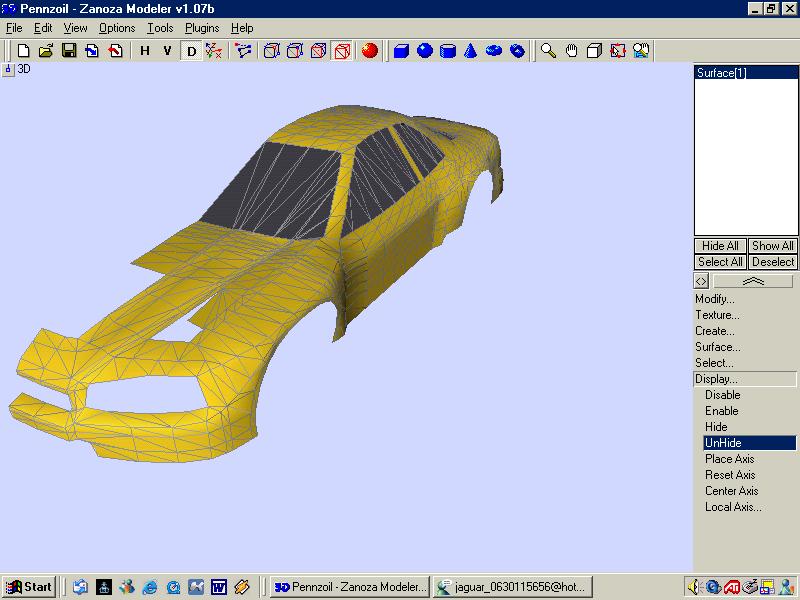Open the Plugins menu
Image resolution: width=800 pixels, height=600 pixels.
coord(202,28)
